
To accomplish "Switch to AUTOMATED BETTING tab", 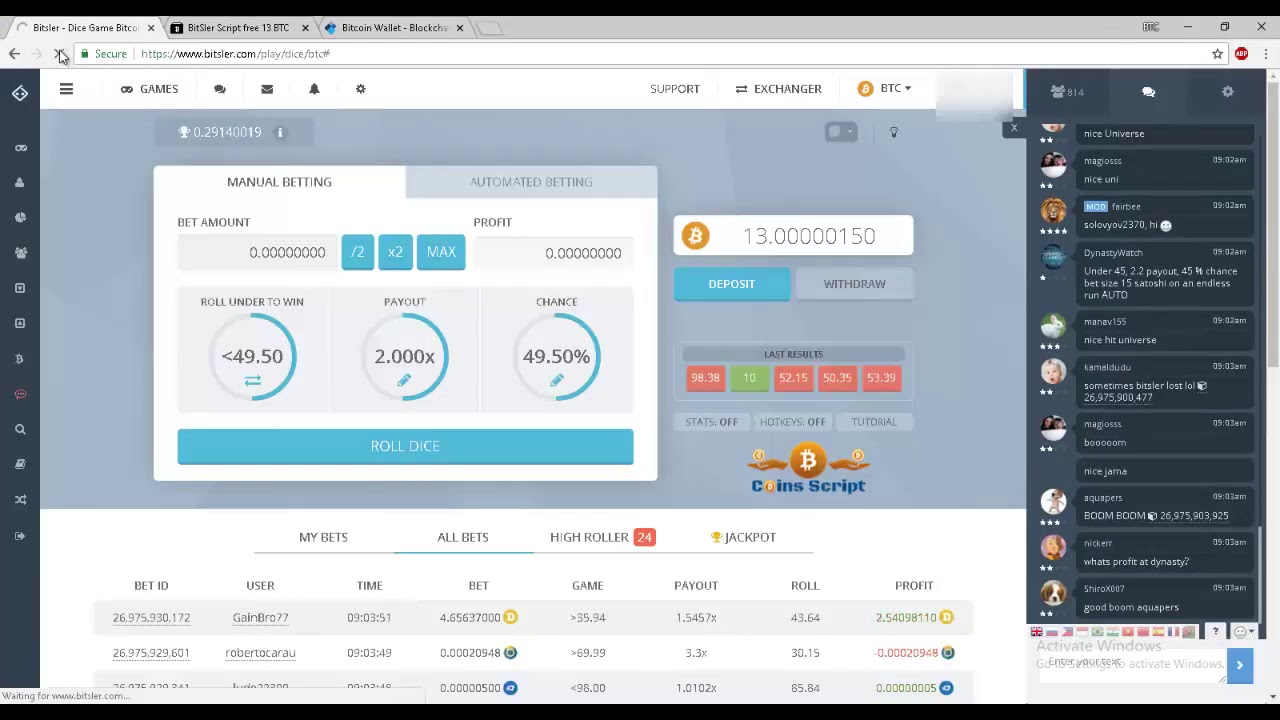I will (x=531, y=182).
